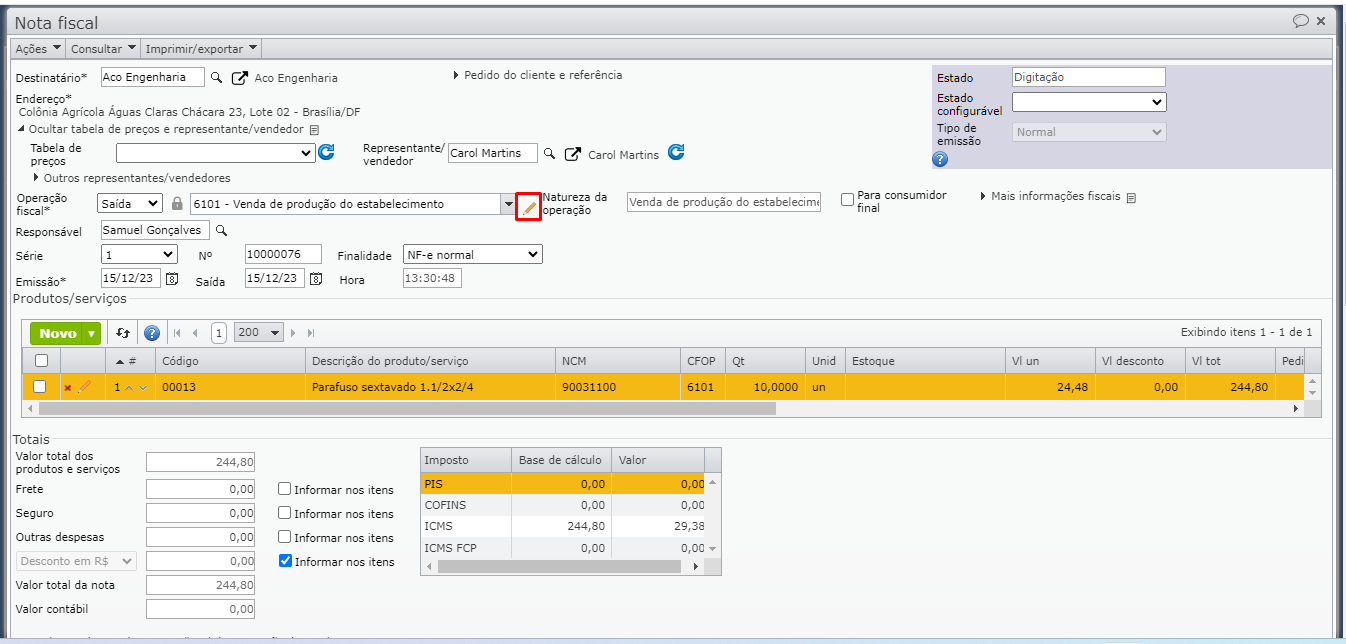Screen dimensions: 1346x644
Task: Click list icon beside Ocultar tabela de preços
Action: pyautogui.click(x=314, y=130)
